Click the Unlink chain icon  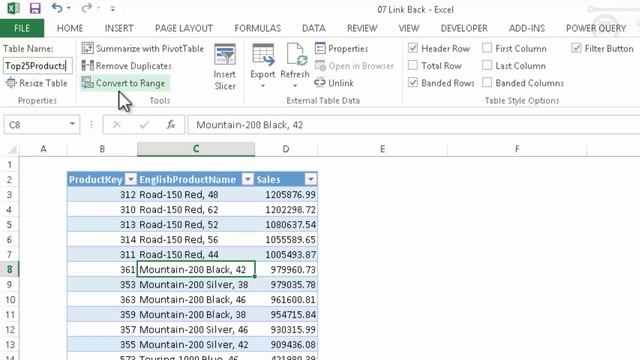tap(320, 83)
